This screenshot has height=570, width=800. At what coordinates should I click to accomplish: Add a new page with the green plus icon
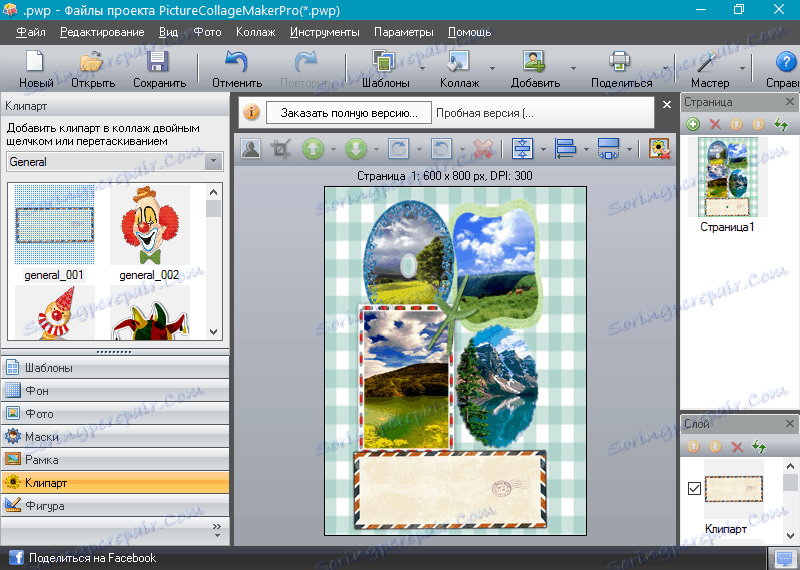(693, 124)
